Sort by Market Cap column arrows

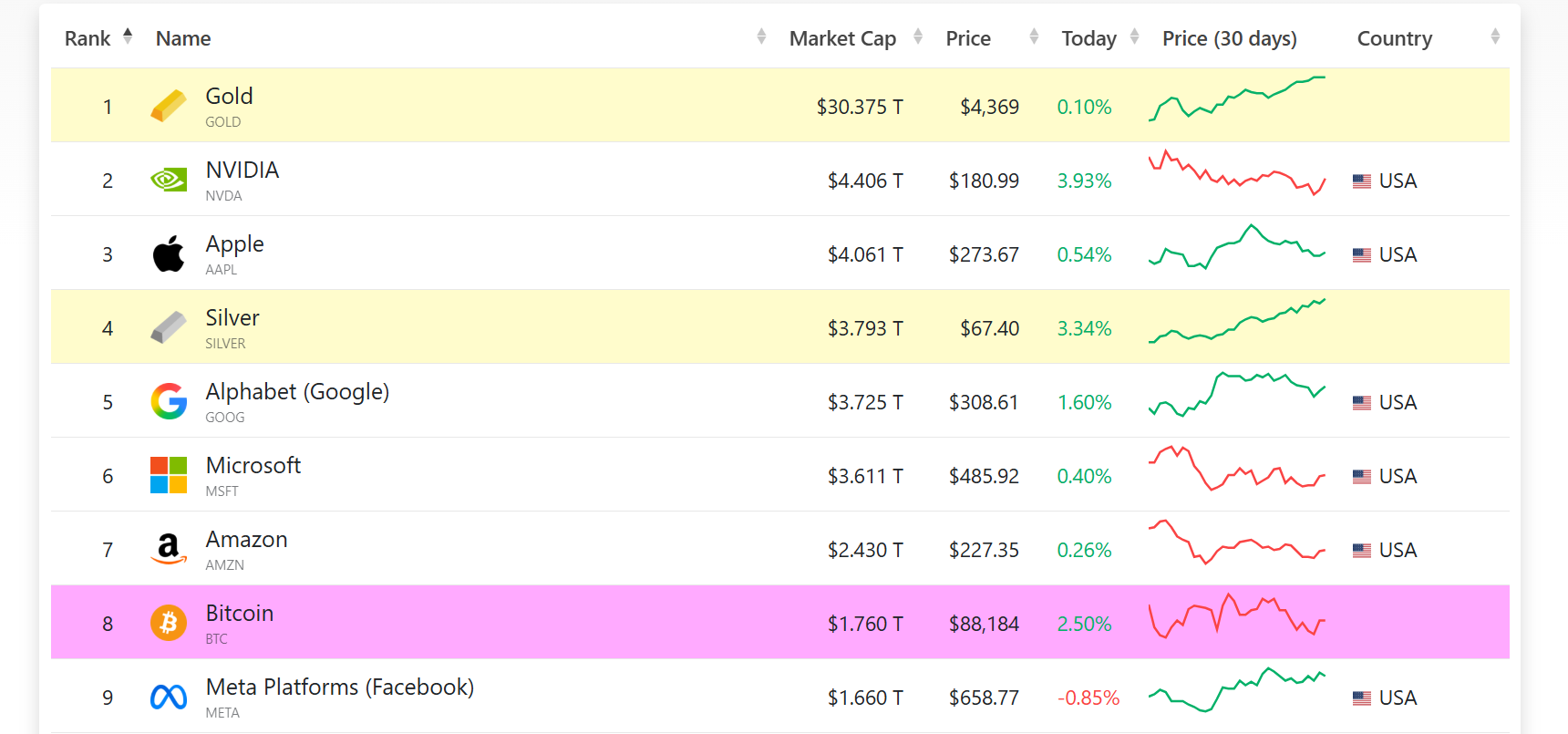click(918, 36)
